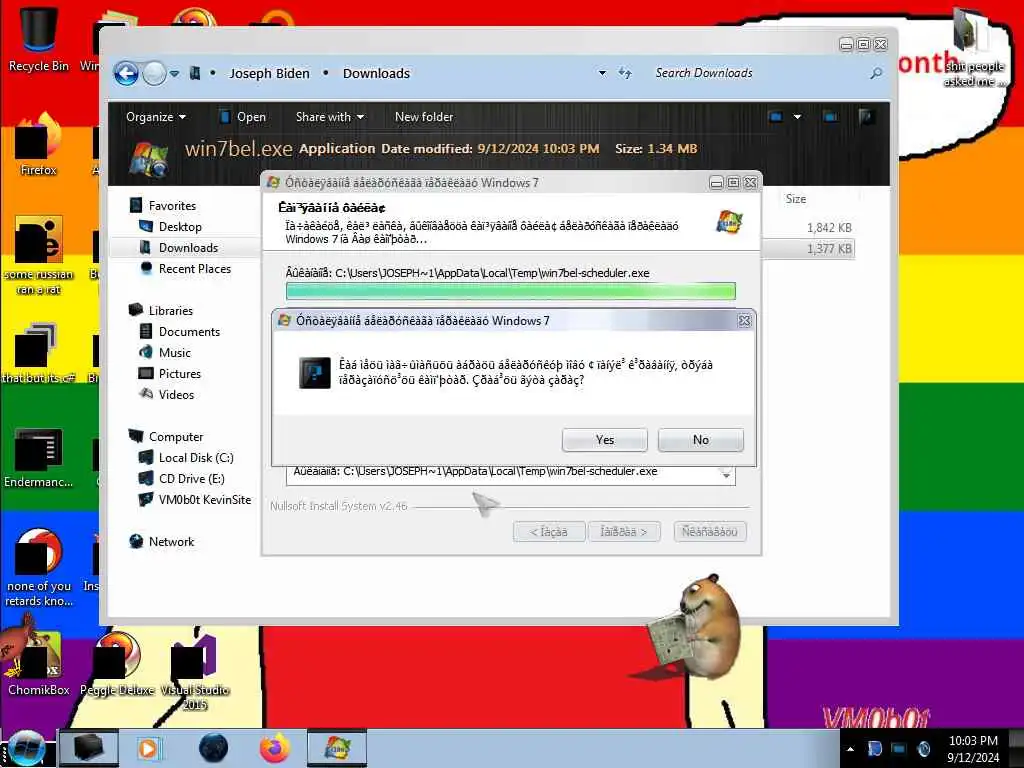This screenshot has height=768, width=1024.
Task: Open Firefox from the taskbar
Action: [274, 748]
